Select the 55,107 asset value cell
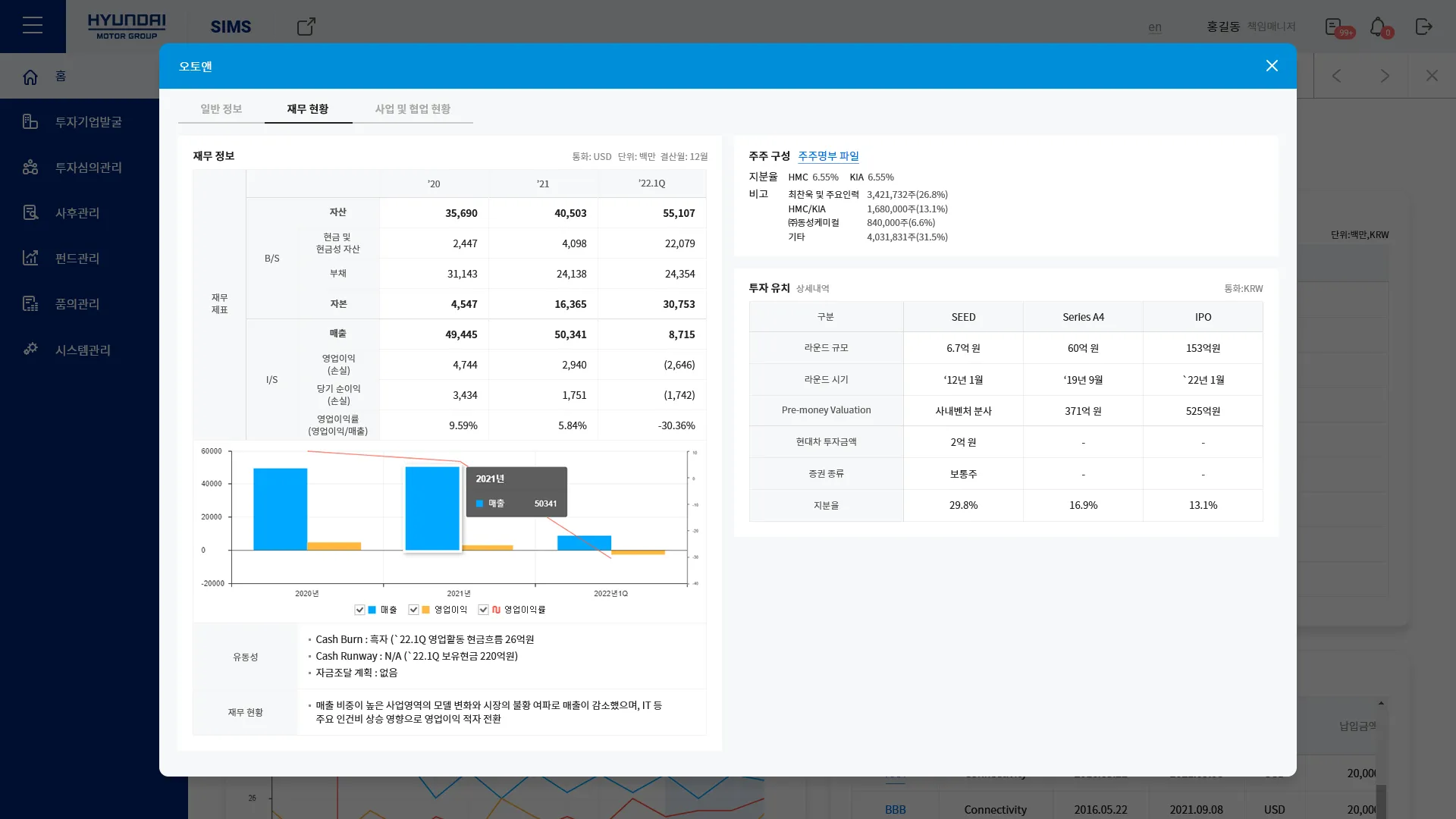1456x819 pixels. tap(651, 213)
